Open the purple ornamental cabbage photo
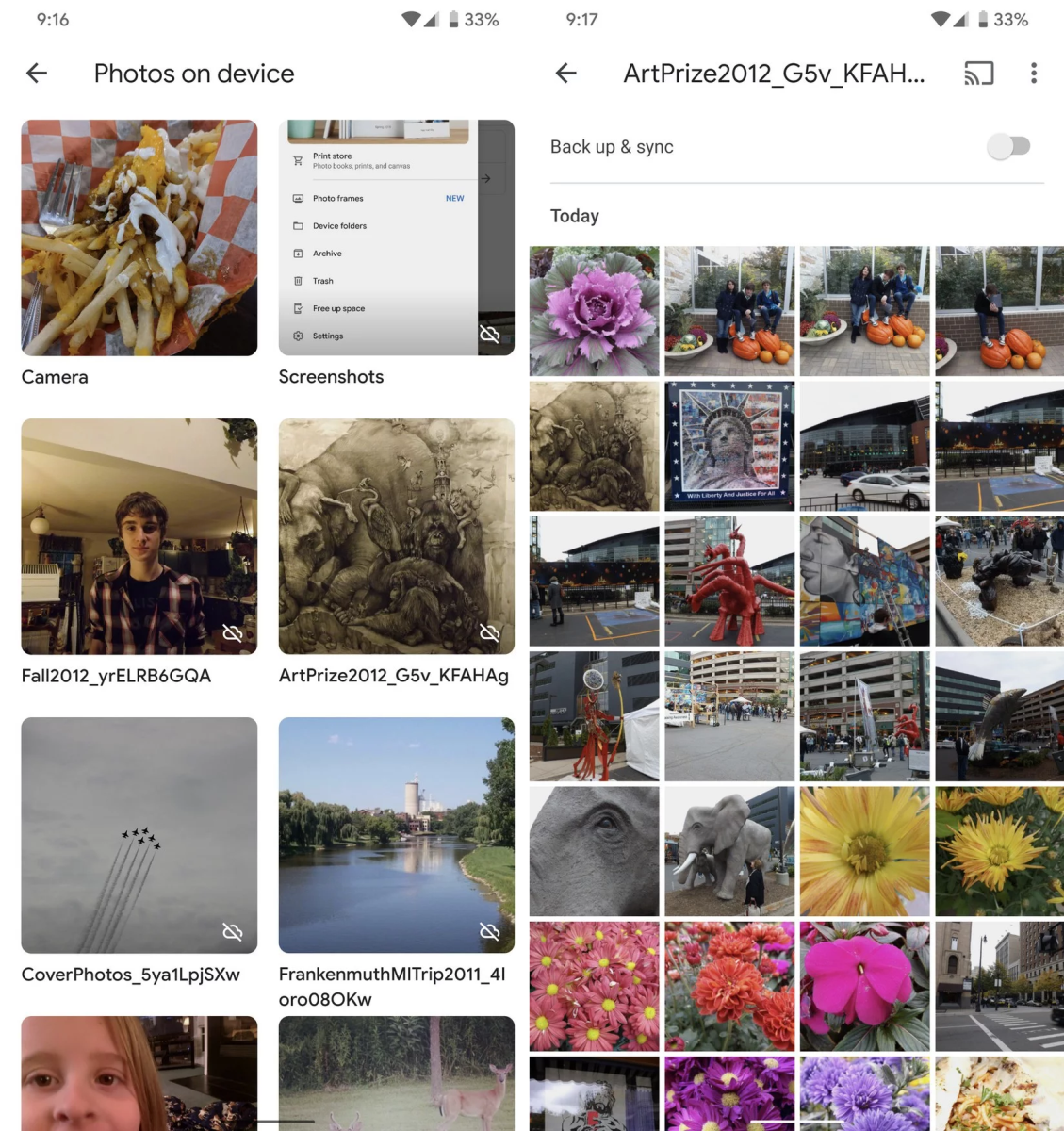Viewport: 1064px width, 1131px height. pyautogui.click(x=595, y=311)
